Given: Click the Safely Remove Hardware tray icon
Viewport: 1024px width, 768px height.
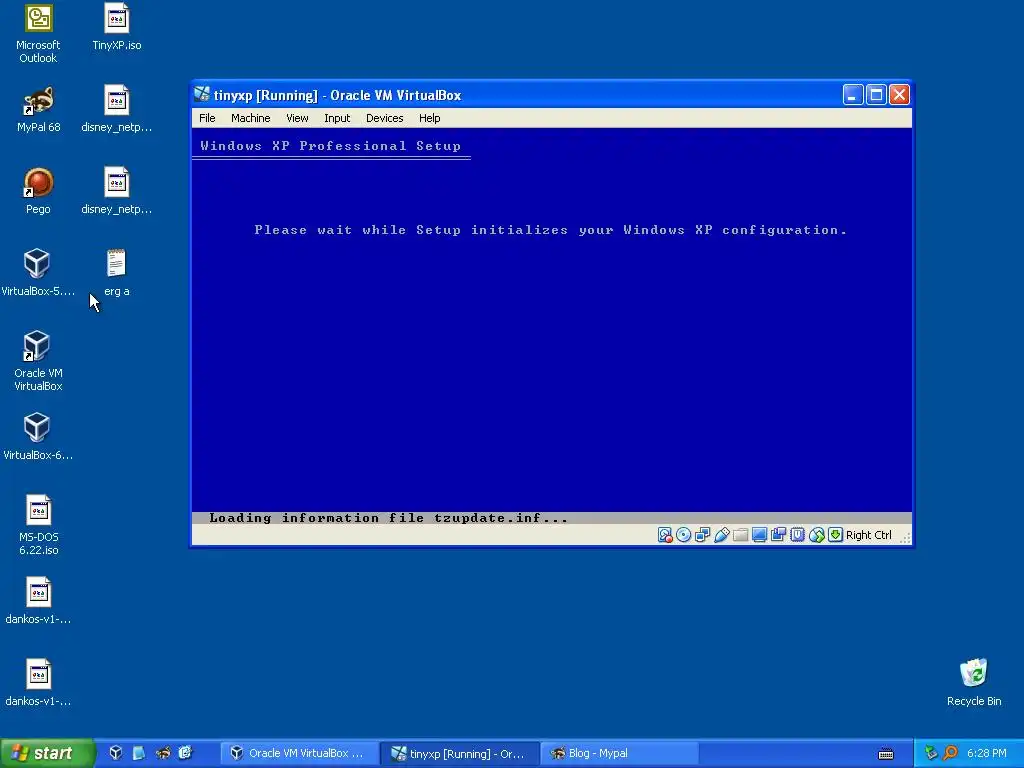Looking at the screenshot, I should pyautogui.click(x=931, y=753).
